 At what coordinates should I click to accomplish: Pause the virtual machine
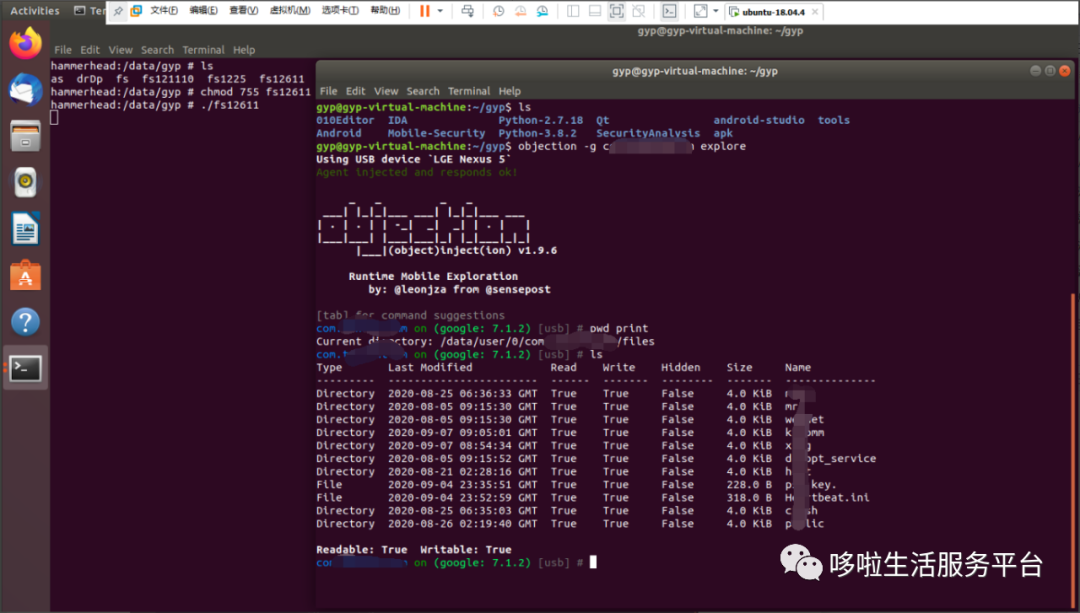click(x=424, y=11)
